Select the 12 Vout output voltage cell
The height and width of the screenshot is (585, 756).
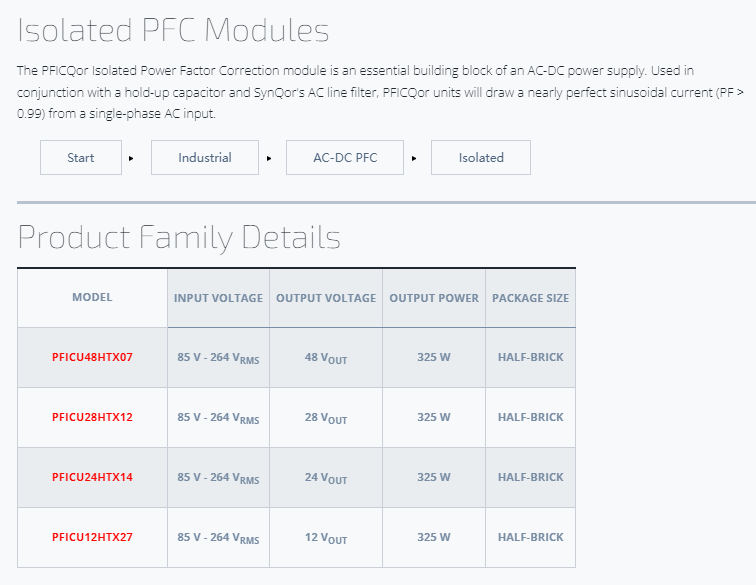coord(326,538)
